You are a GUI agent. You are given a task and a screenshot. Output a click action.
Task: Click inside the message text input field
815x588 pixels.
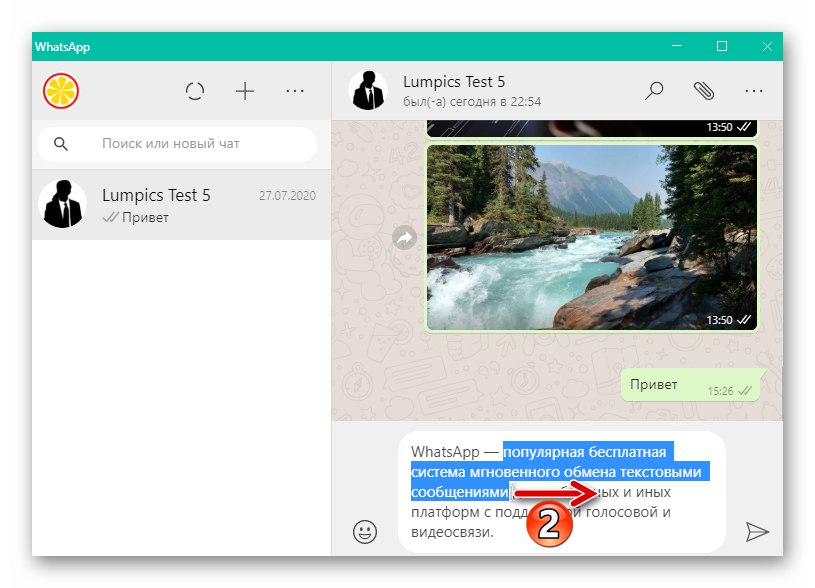pyautogui.click(x=561, y=492)
